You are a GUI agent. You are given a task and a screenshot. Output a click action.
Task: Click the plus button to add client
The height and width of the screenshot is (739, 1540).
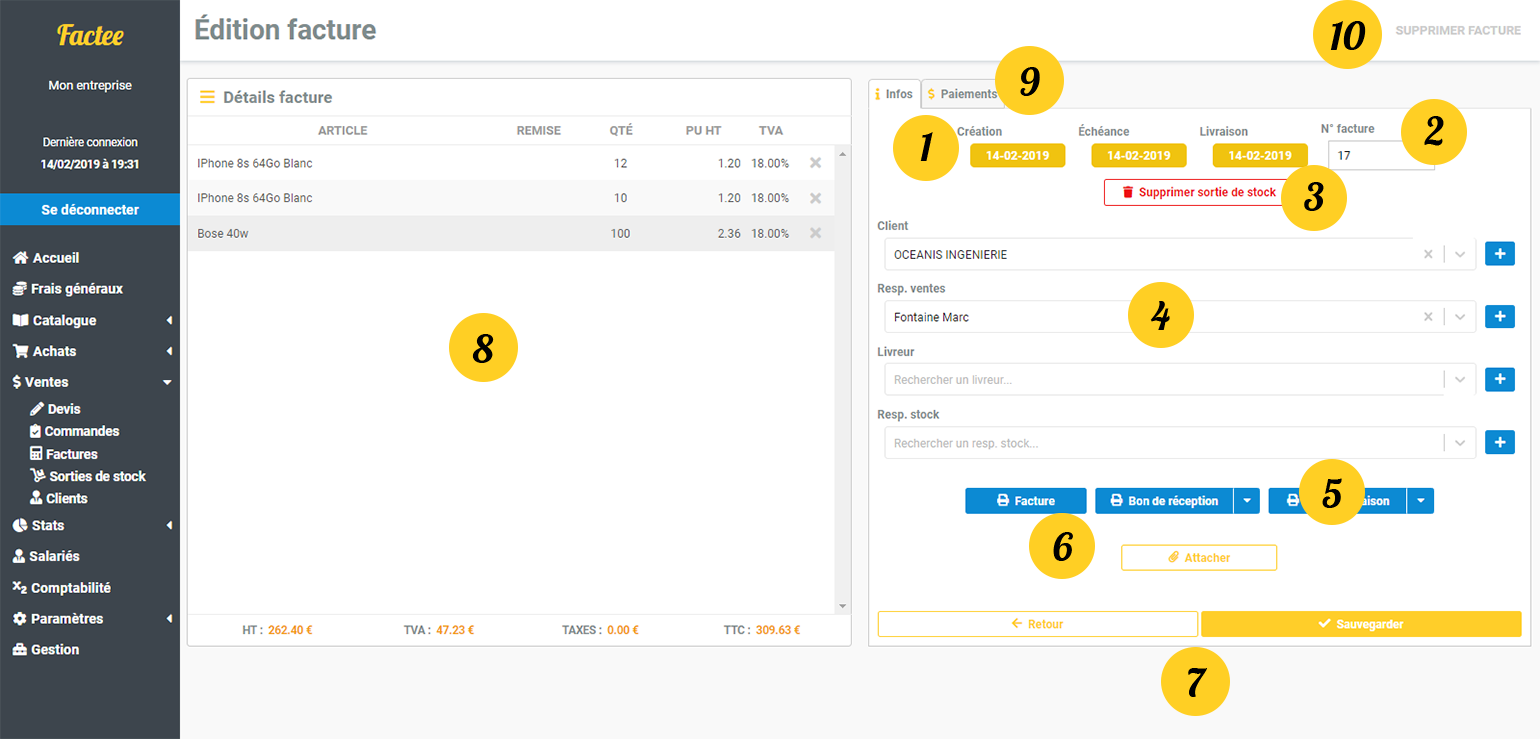click(1499, 254)
